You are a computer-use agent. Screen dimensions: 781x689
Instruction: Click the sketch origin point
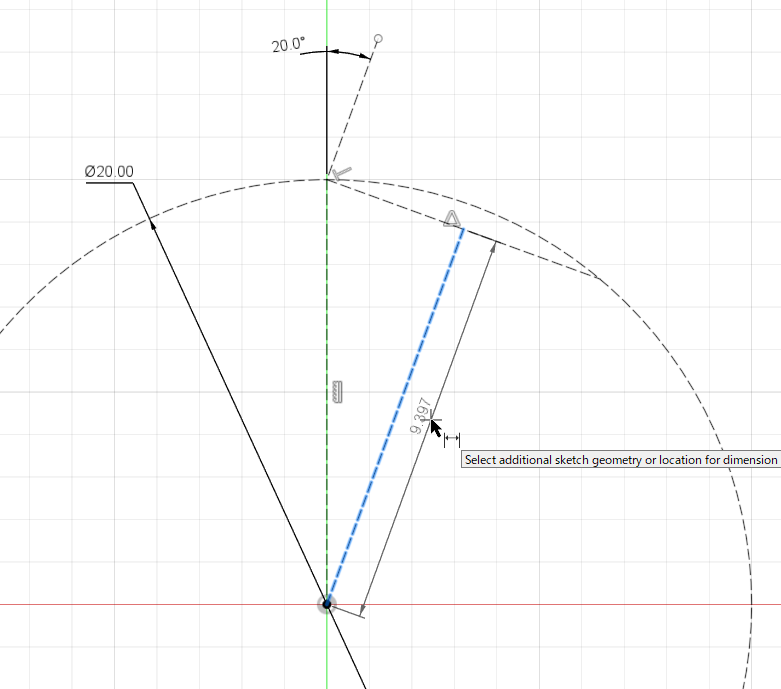[327, 604]
